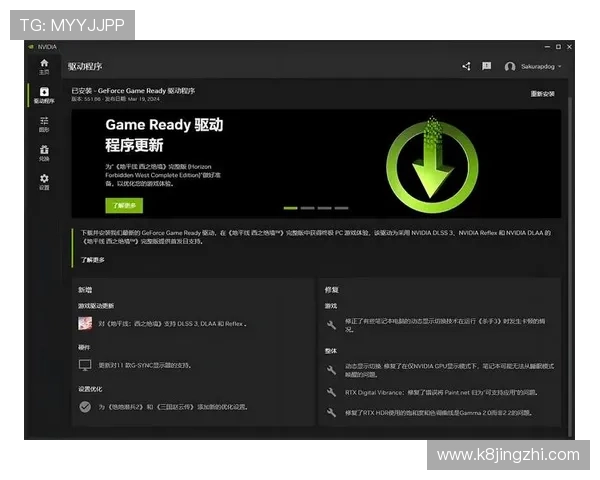Click the installed GeForce Game Ready driver title

point(133,91)
